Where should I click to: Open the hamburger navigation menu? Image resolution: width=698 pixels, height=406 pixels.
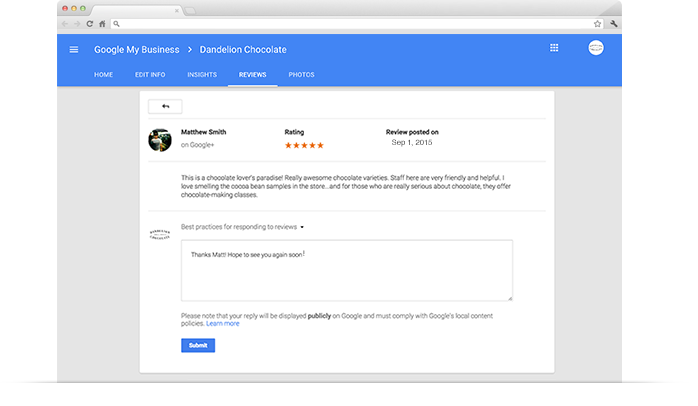[x=74, y=49]
